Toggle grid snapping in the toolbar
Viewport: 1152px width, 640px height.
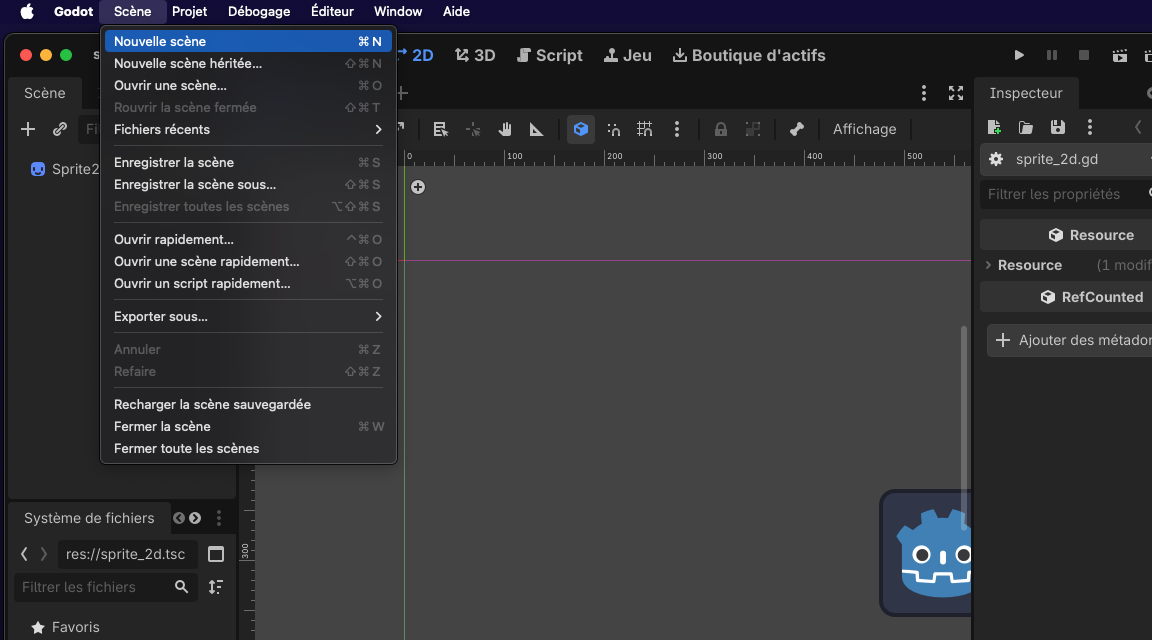coord(644,129)
